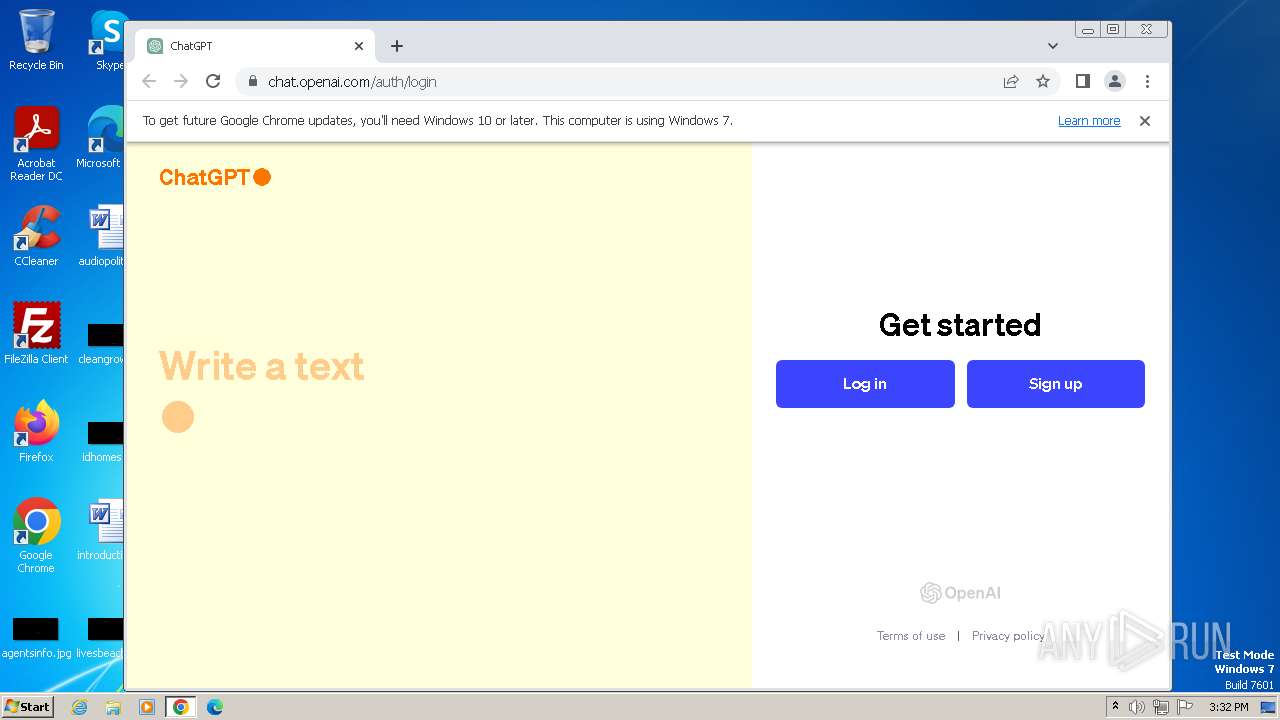Open the Terms of use link

pyautogui.click(x=911, y=636)
